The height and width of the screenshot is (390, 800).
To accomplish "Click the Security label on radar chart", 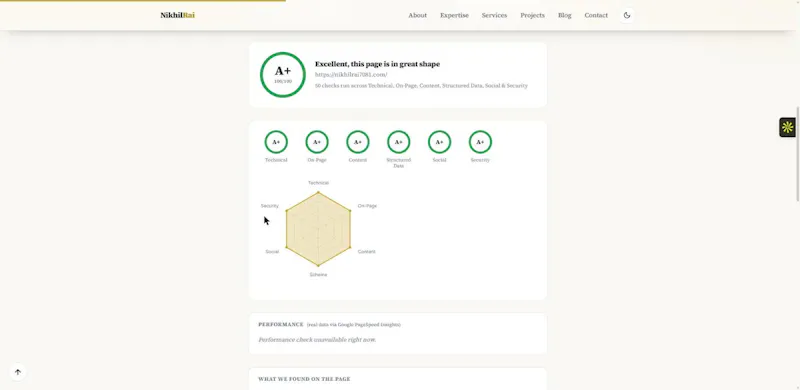I will tap(270, 206).
